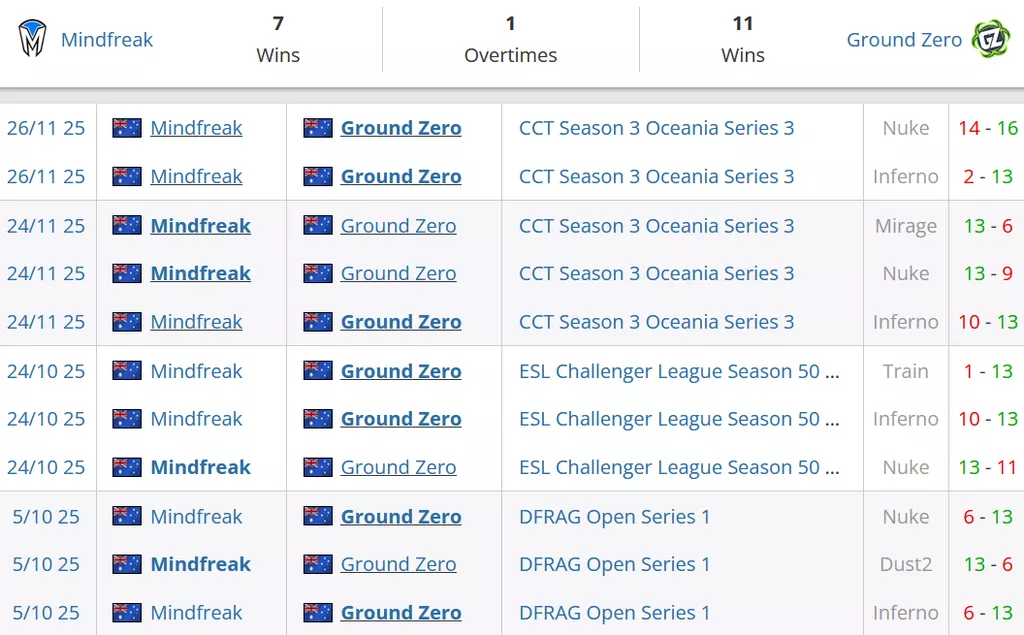
Task: Click the 26/11 25 date on Nuke row
Action: [46, 128]
